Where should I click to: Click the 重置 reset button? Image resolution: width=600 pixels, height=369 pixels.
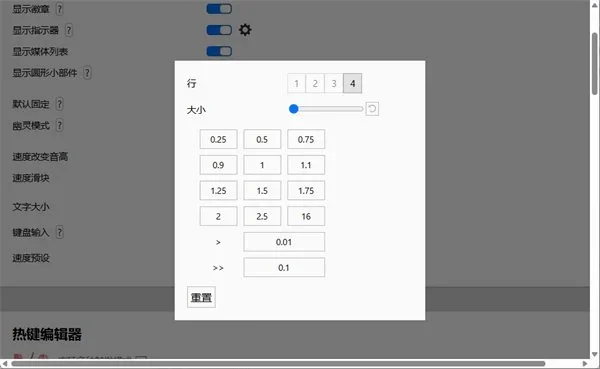[201, 297]
